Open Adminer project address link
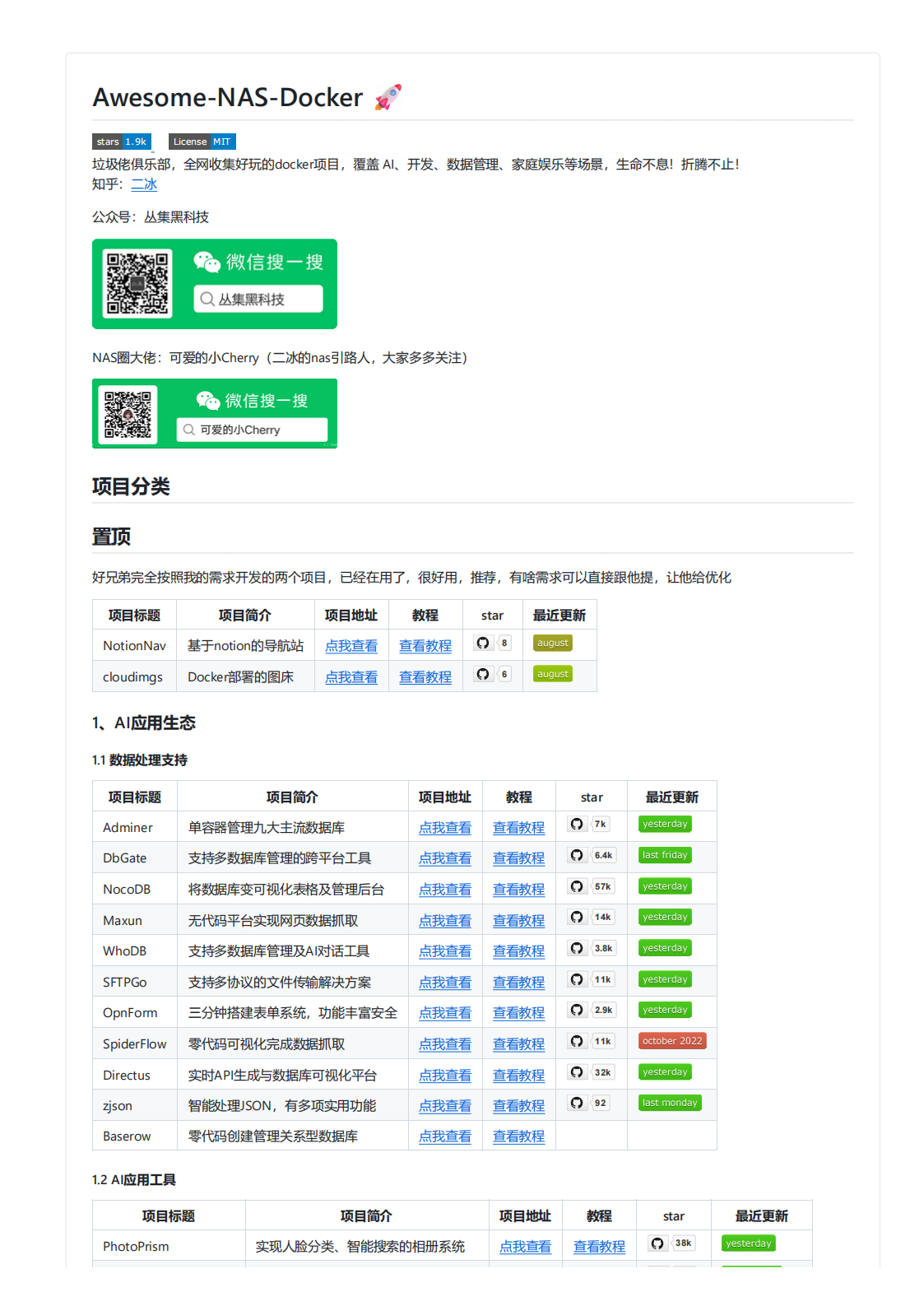924x1306 pixels. 445,828
